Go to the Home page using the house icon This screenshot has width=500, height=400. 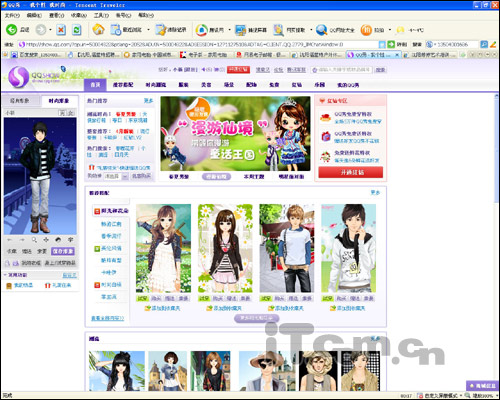[x=98, y=30]
